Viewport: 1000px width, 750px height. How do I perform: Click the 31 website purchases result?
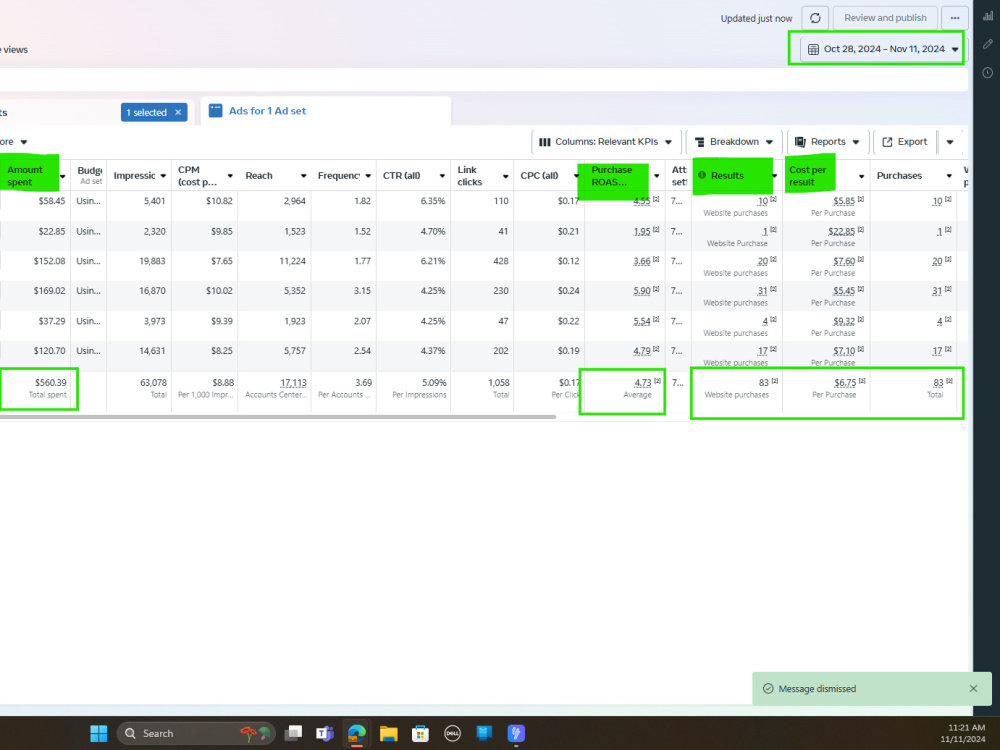coord(763,291)
